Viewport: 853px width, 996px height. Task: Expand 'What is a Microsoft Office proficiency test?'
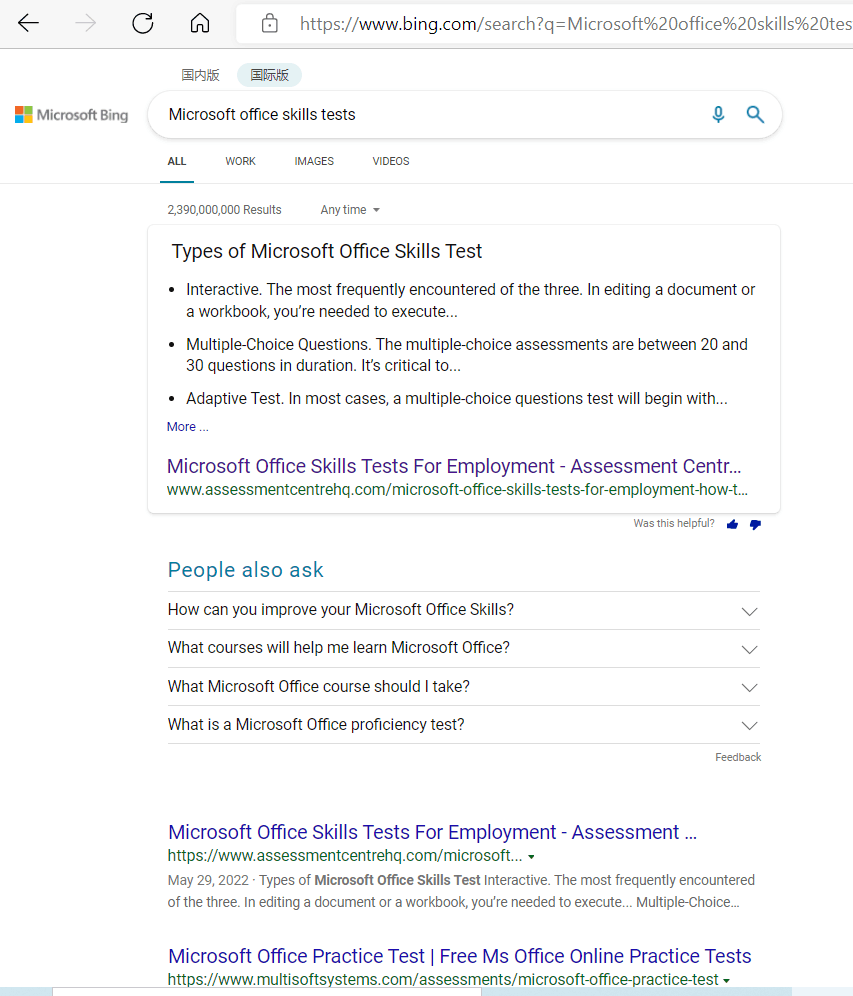click(464, 725)
